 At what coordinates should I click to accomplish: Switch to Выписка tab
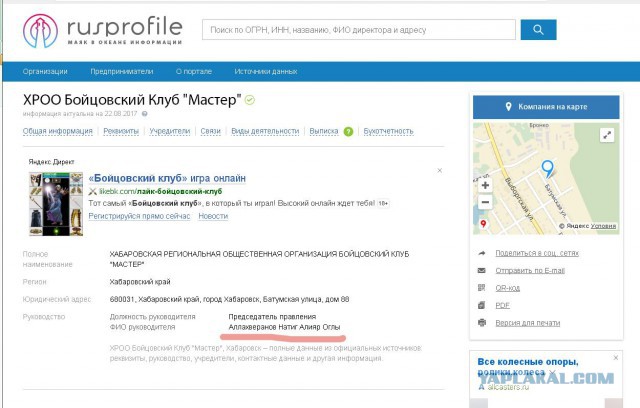point(324,131)
